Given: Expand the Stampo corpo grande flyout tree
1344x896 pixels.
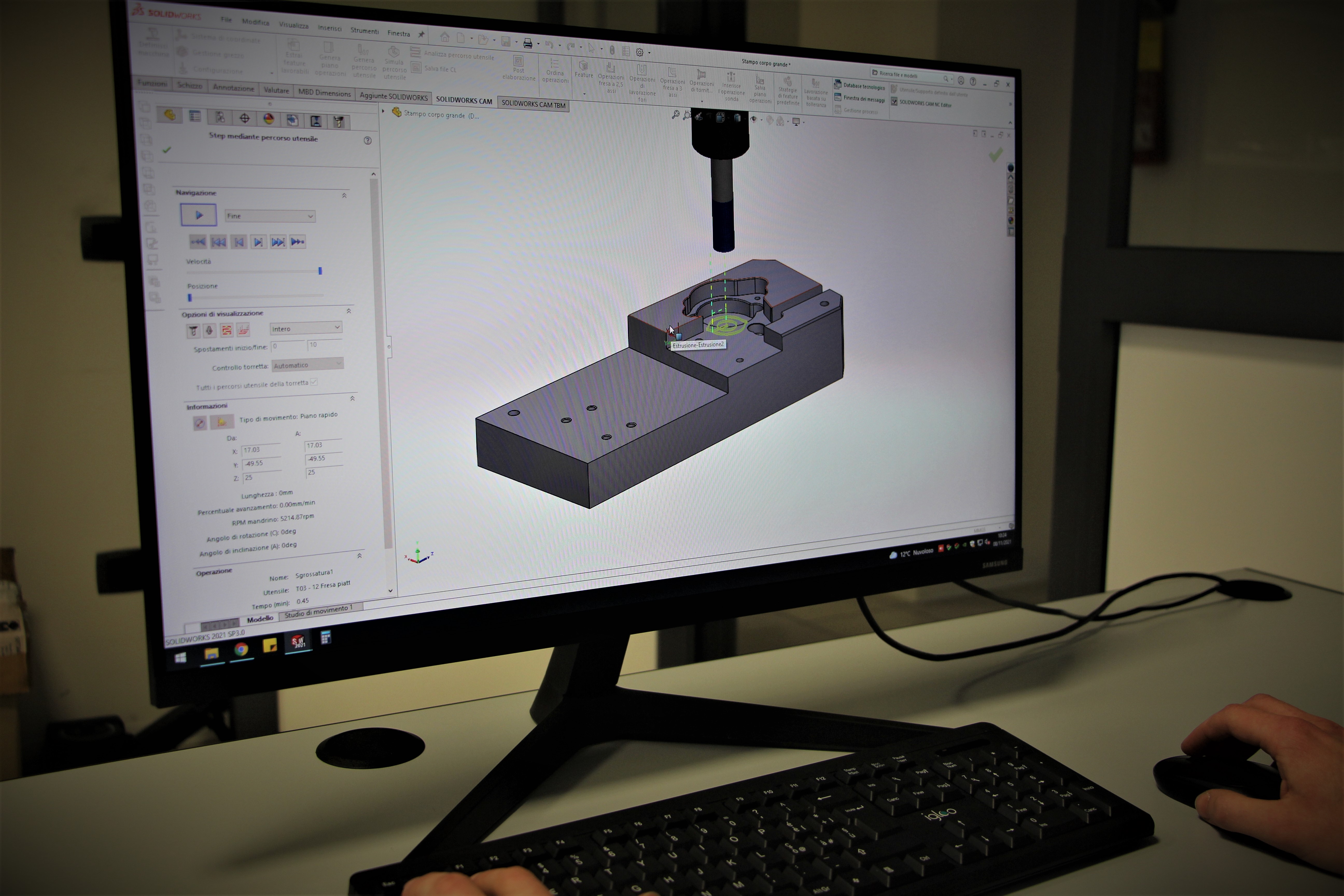Looking at the screenshot, I should point(383,111).
